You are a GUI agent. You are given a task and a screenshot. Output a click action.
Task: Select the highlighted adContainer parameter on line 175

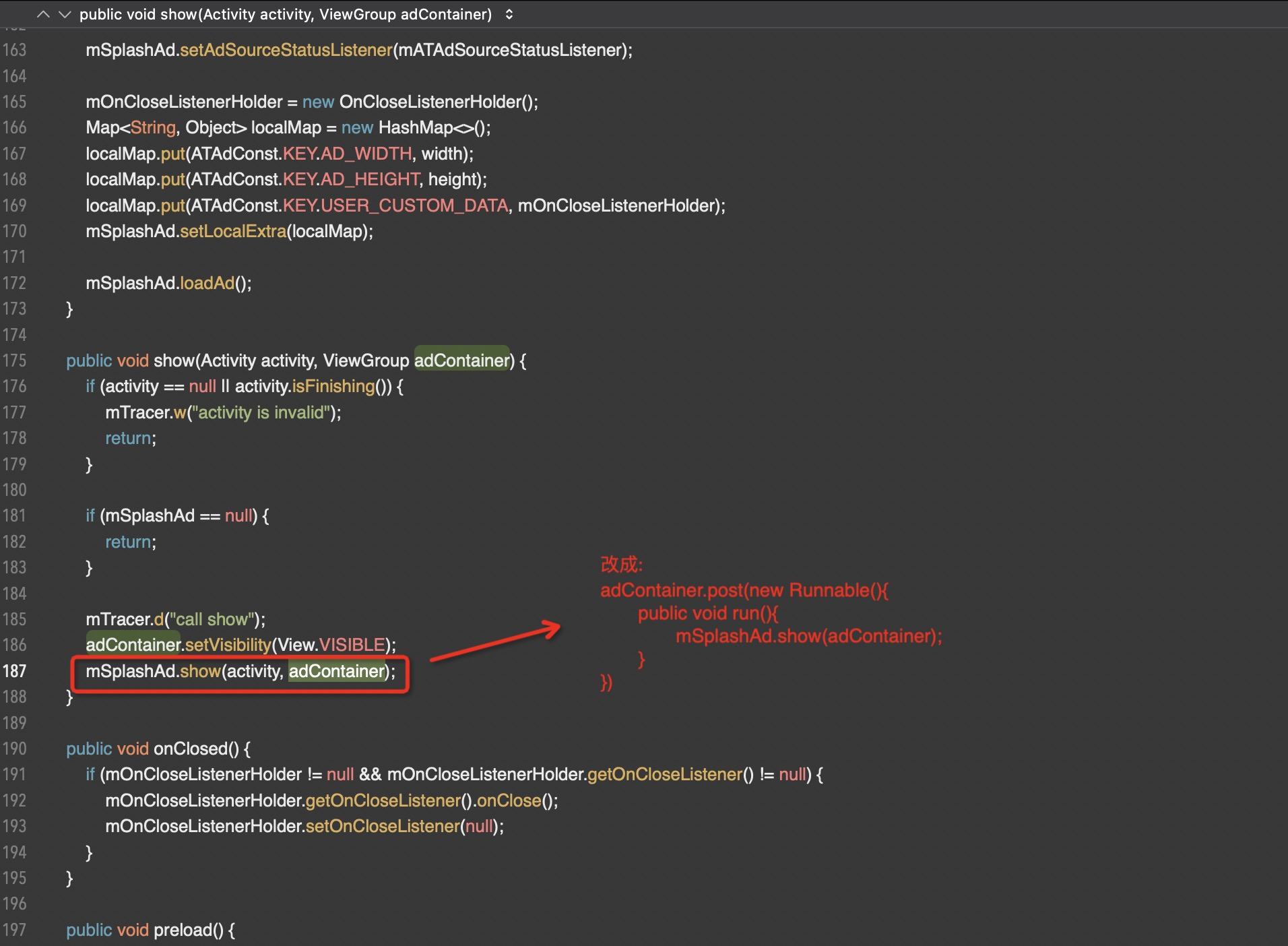pos(461,360)
